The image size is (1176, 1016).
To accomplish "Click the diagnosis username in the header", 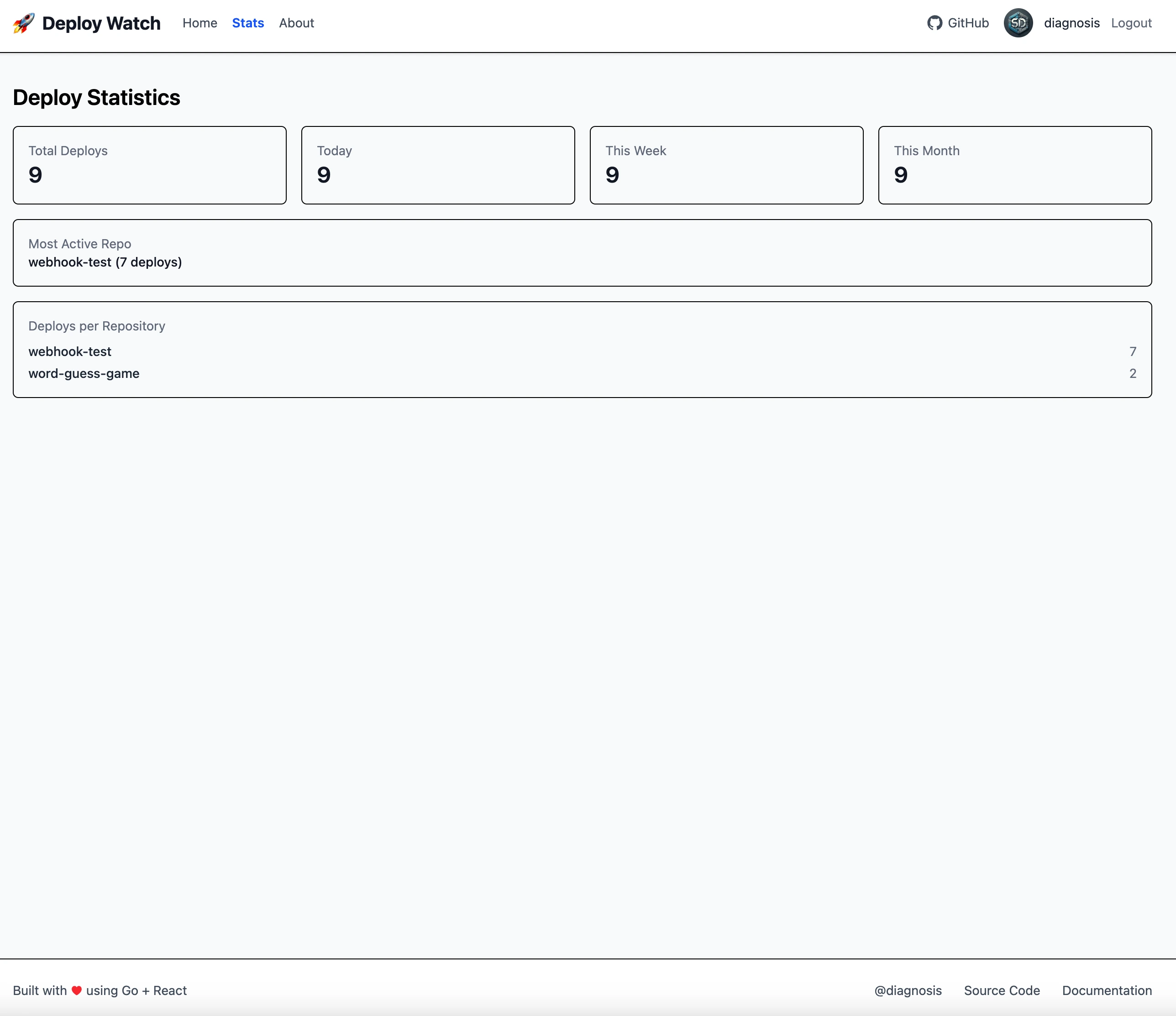I will [x=1071, y=23].
